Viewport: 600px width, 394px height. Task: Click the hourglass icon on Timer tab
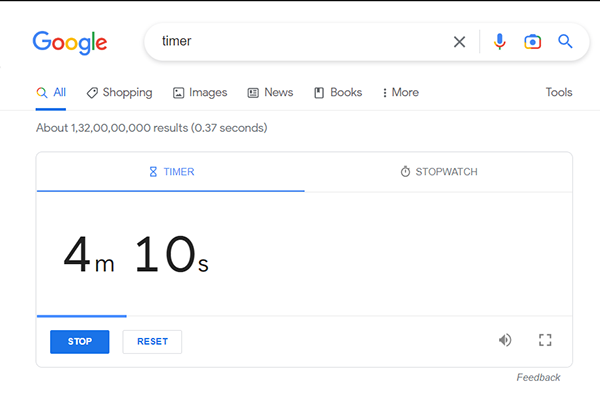click(x=153, y=172)
